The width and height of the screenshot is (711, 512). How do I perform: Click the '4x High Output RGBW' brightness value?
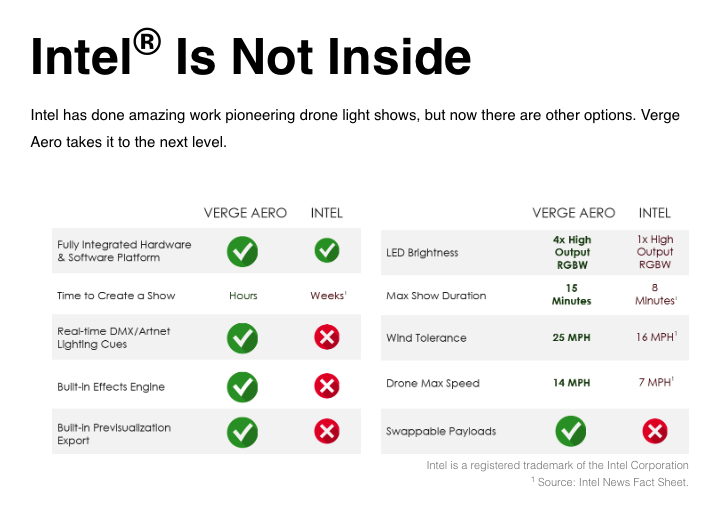coord(572,252)
